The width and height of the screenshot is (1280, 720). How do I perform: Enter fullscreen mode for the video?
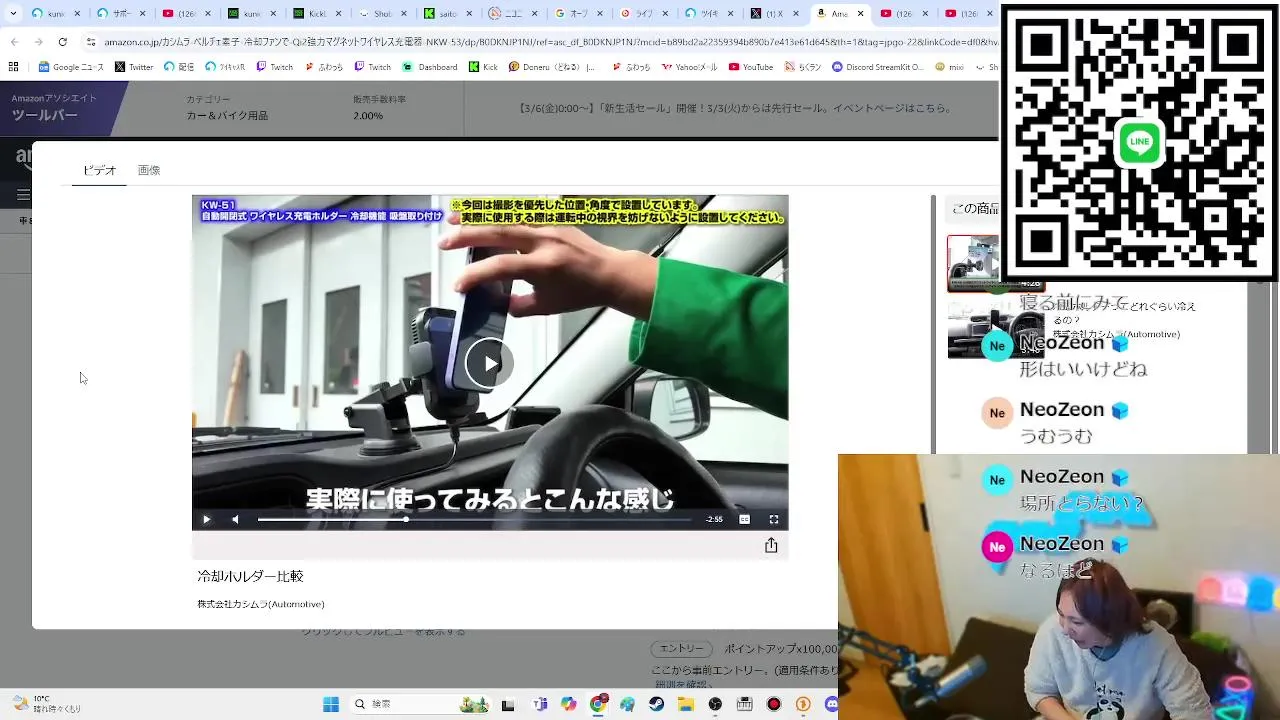(773, 519)
